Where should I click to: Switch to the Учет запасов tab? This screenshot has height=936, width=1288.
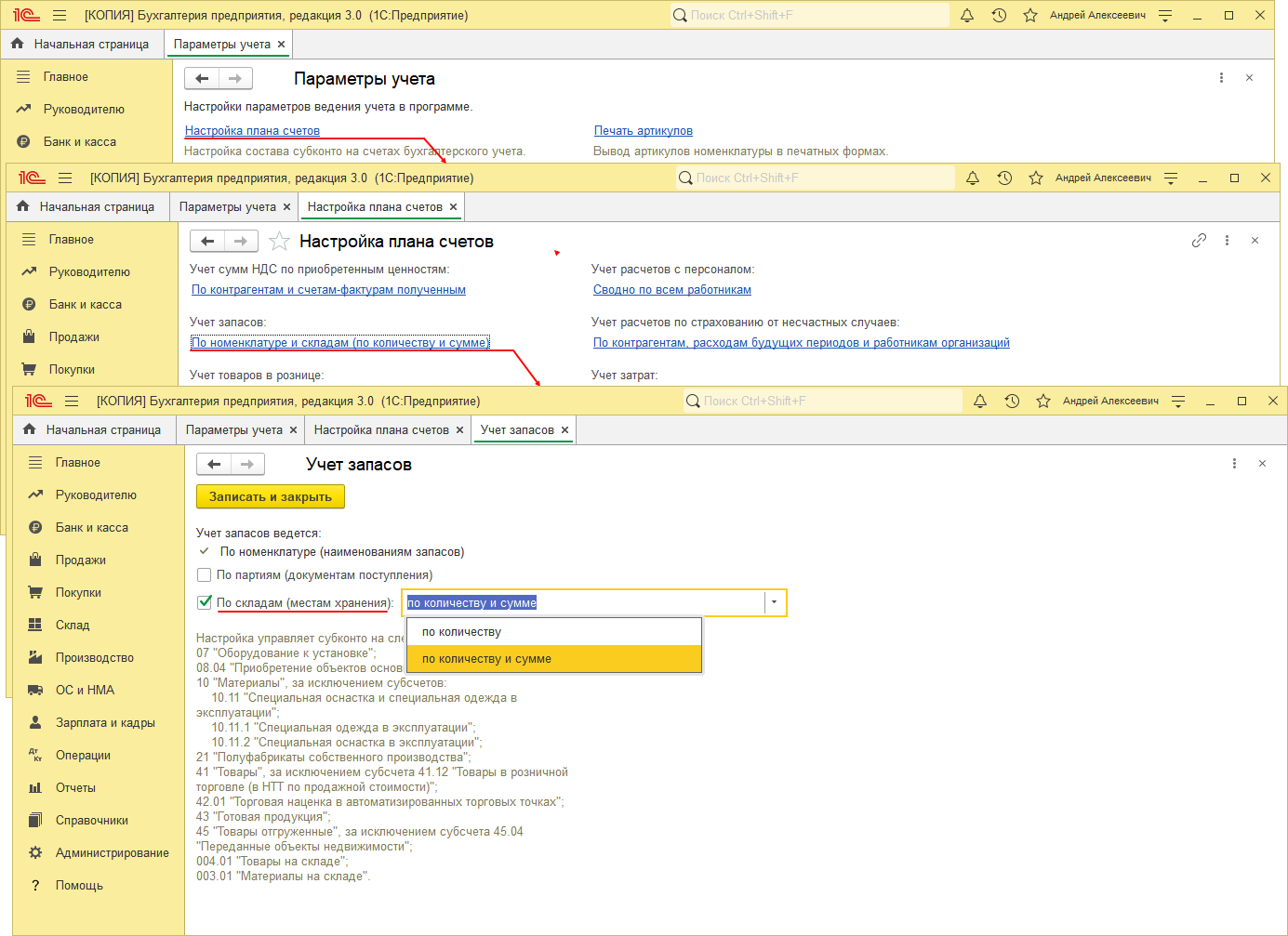click(517, 430)
